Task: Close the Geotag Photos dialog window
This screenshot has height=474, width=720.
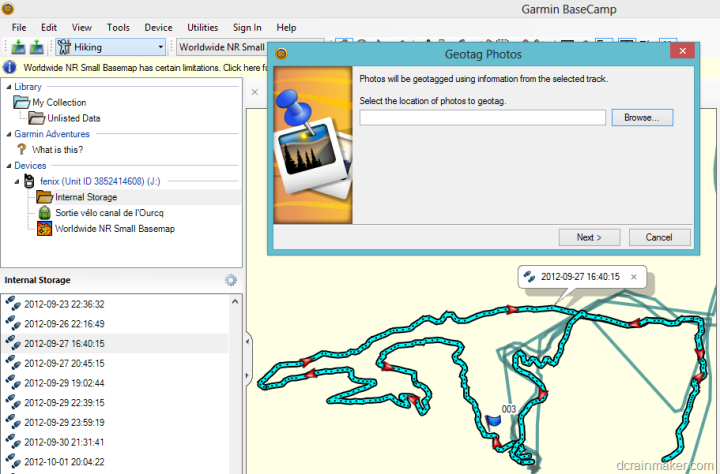Action: [x=682, y=51]
